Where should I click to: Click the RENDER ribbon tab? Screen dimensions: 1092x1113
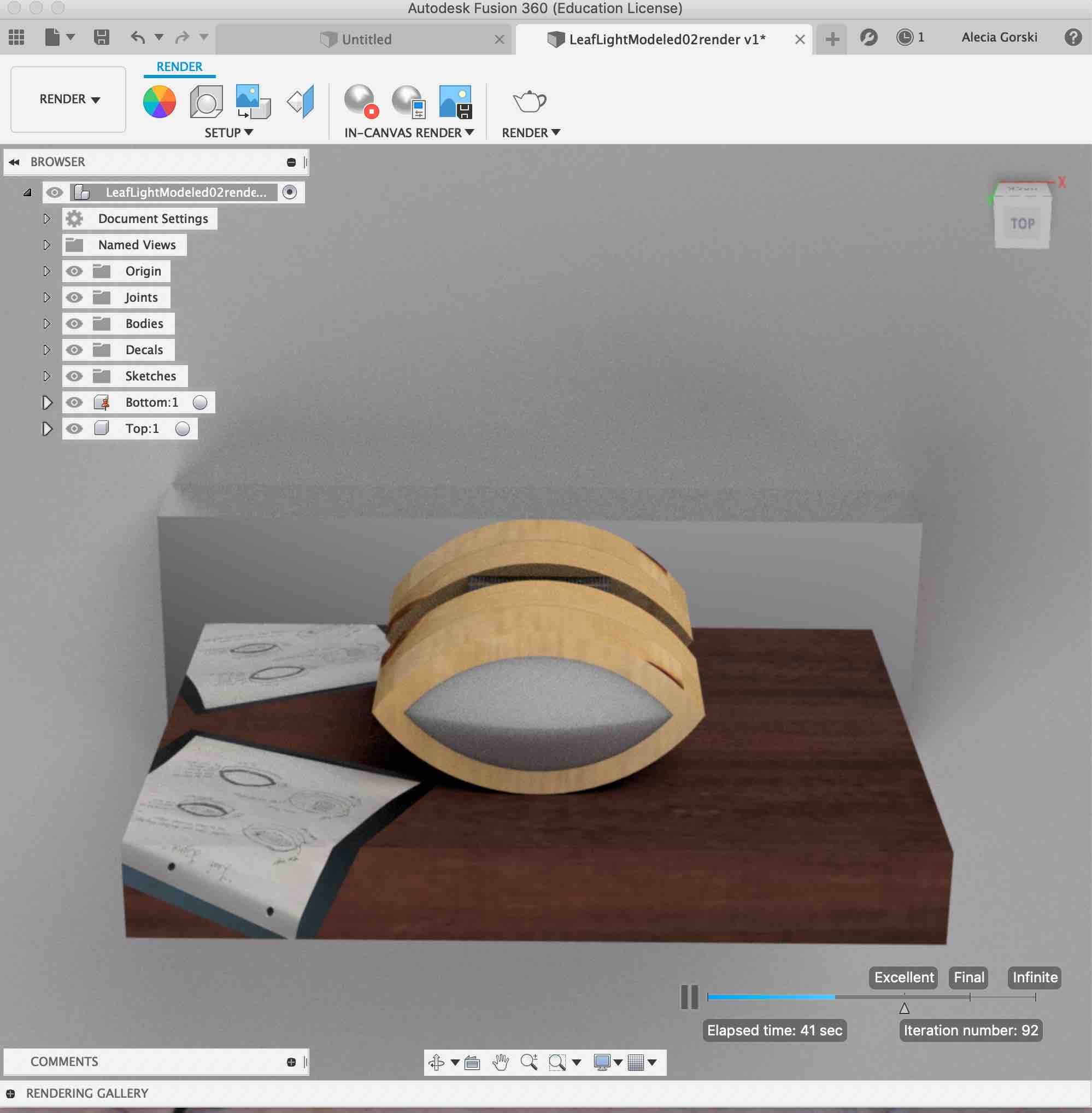click(179, 67)
